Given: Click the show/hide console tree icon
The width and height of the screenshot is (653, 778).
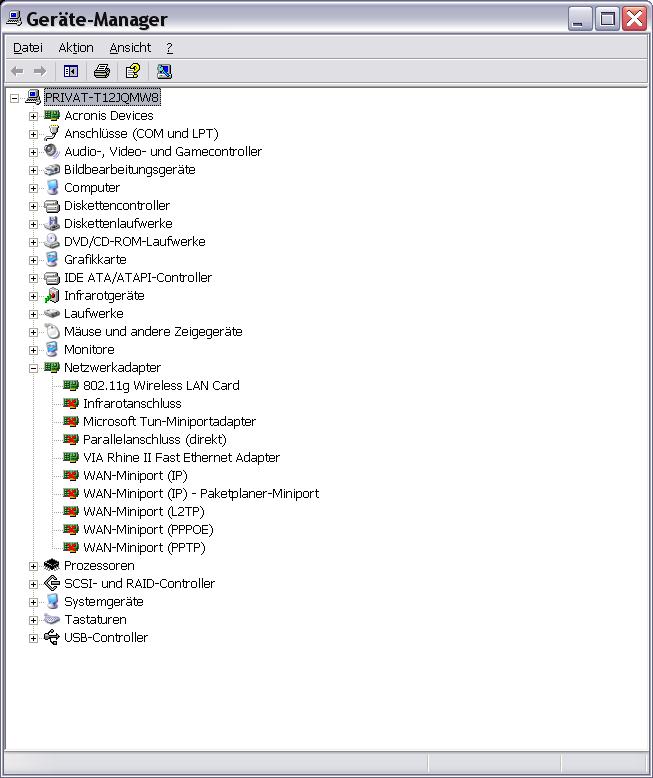Looking at the screenshot, I should point(71,71).
